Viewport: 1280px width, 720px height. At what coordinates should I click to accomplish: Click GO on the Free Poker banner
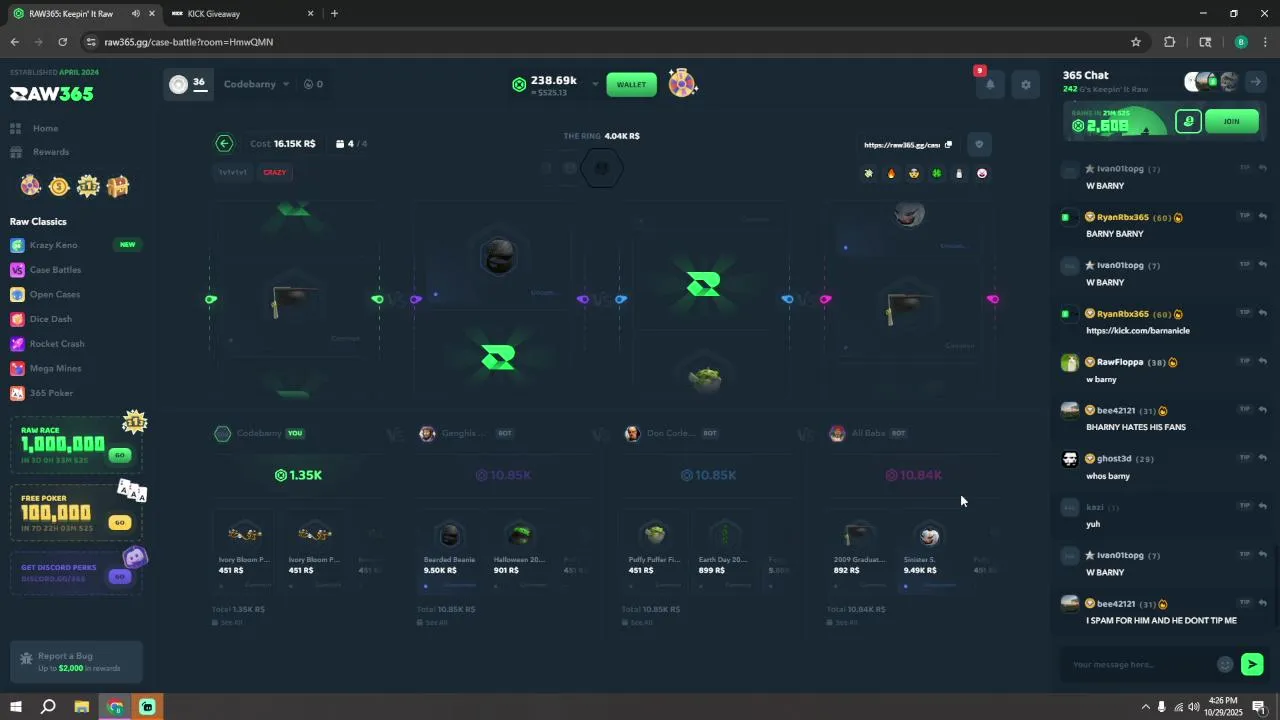(120, 522)
